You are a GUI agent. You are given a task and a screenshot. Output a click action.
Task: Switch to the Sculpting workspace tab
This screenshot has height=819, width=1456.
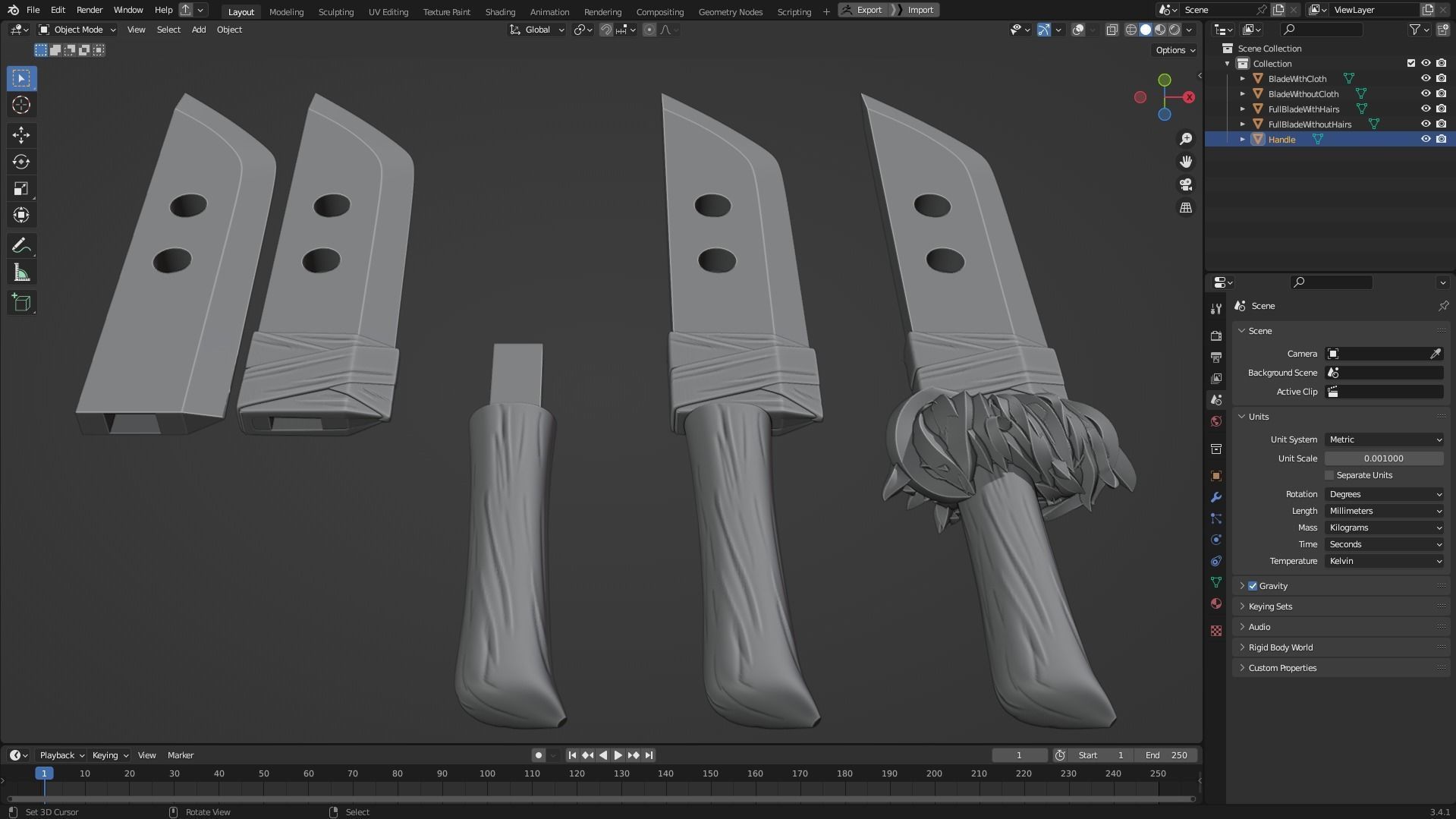pos(335,11)
